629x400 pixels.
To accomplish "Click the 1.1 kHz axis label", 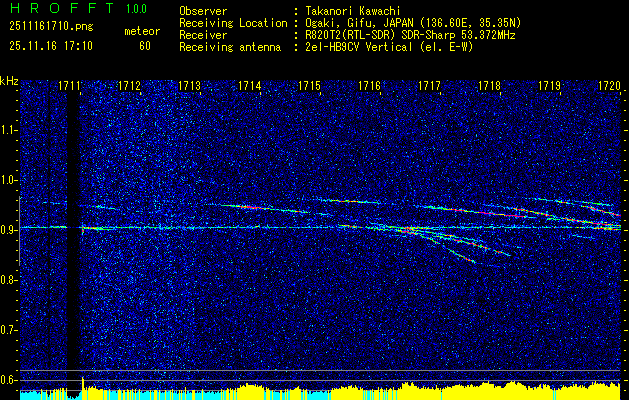I will pos(8,130).
